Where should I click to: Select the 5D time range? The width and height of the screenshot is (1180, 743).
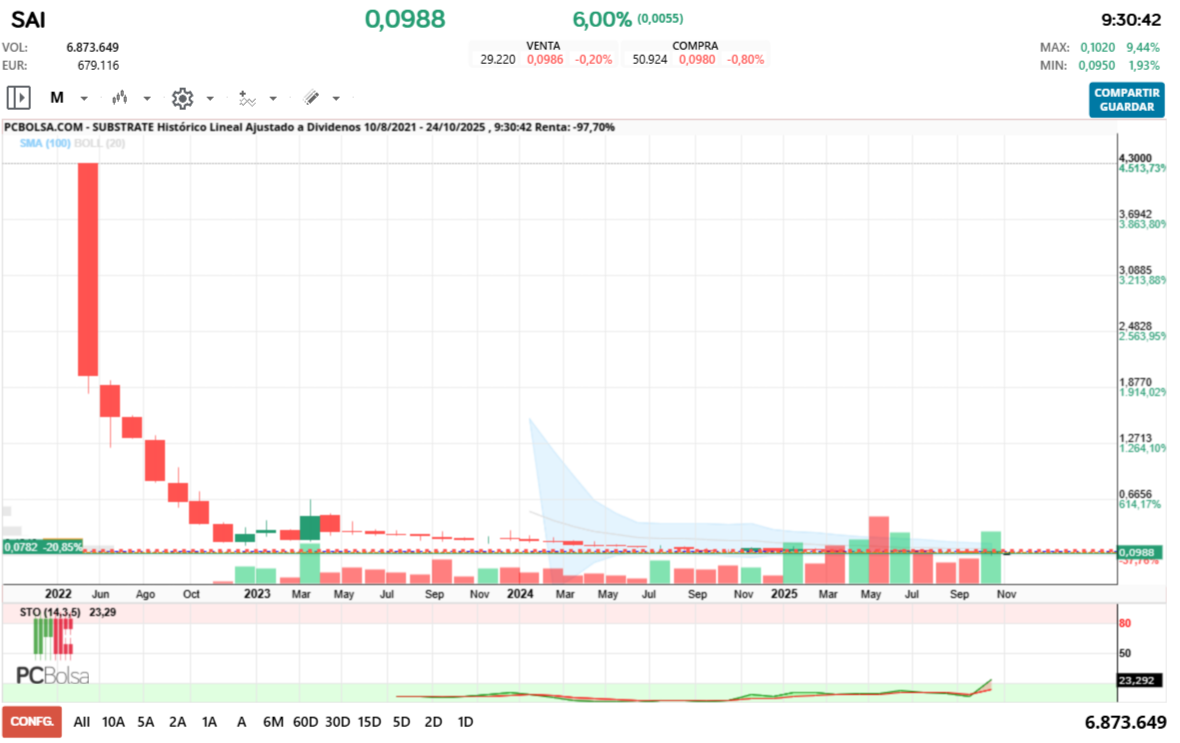tap(401, 722)
